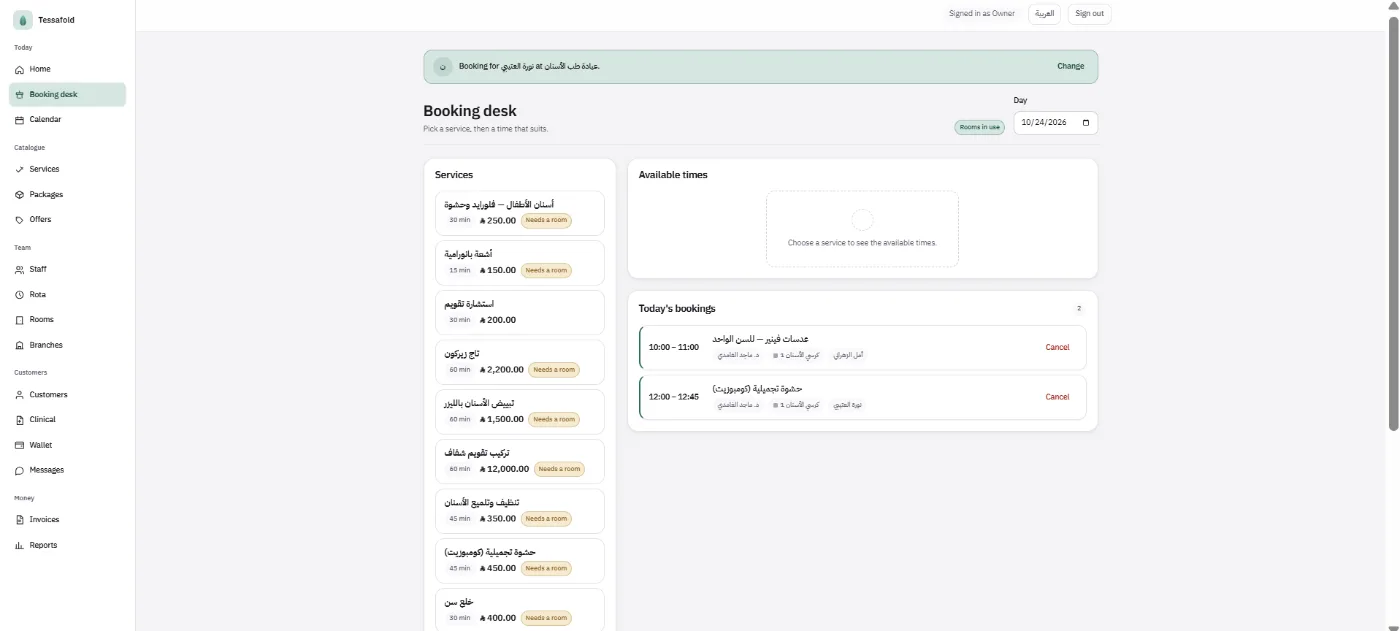Click the Clinical document icon
The width and height of the screenshot is (1400, 631).
[20, 420]
